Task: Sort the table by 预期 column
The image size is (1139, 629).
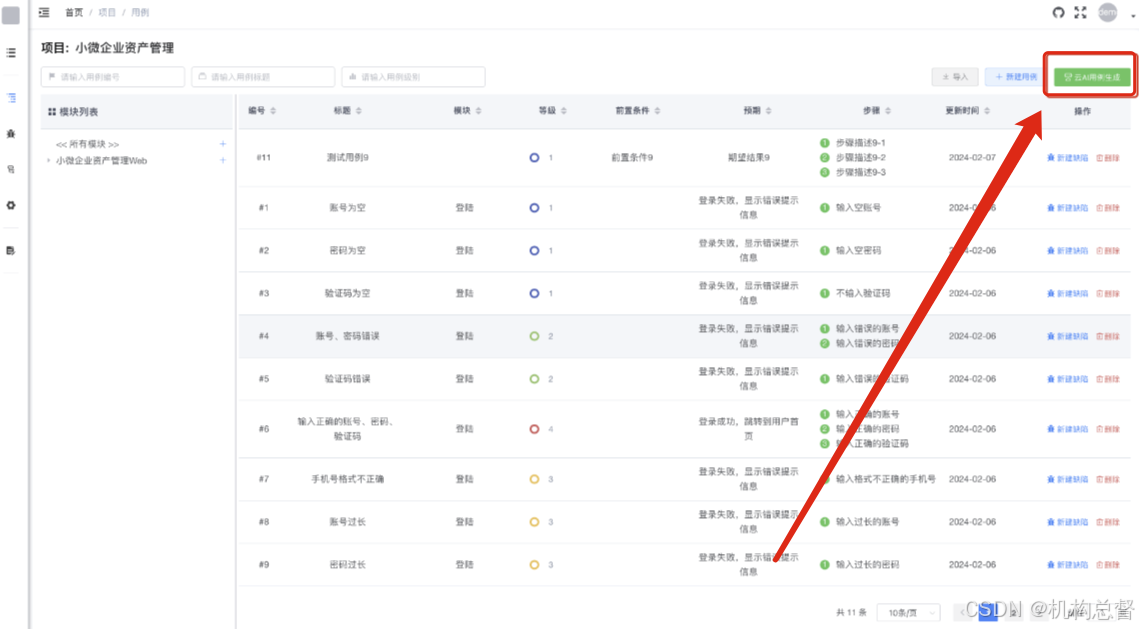Action: 769,110
